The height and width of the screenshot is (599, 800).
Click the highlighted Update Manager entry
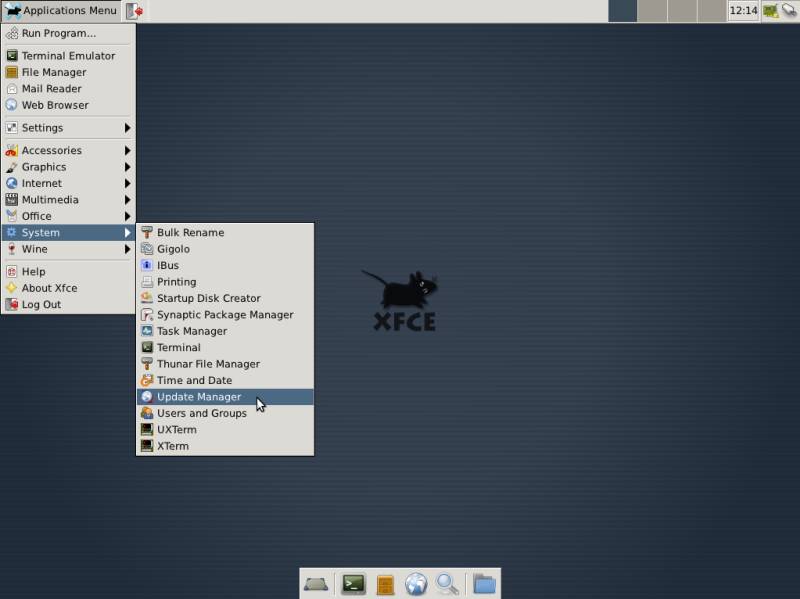pos(225,397)
